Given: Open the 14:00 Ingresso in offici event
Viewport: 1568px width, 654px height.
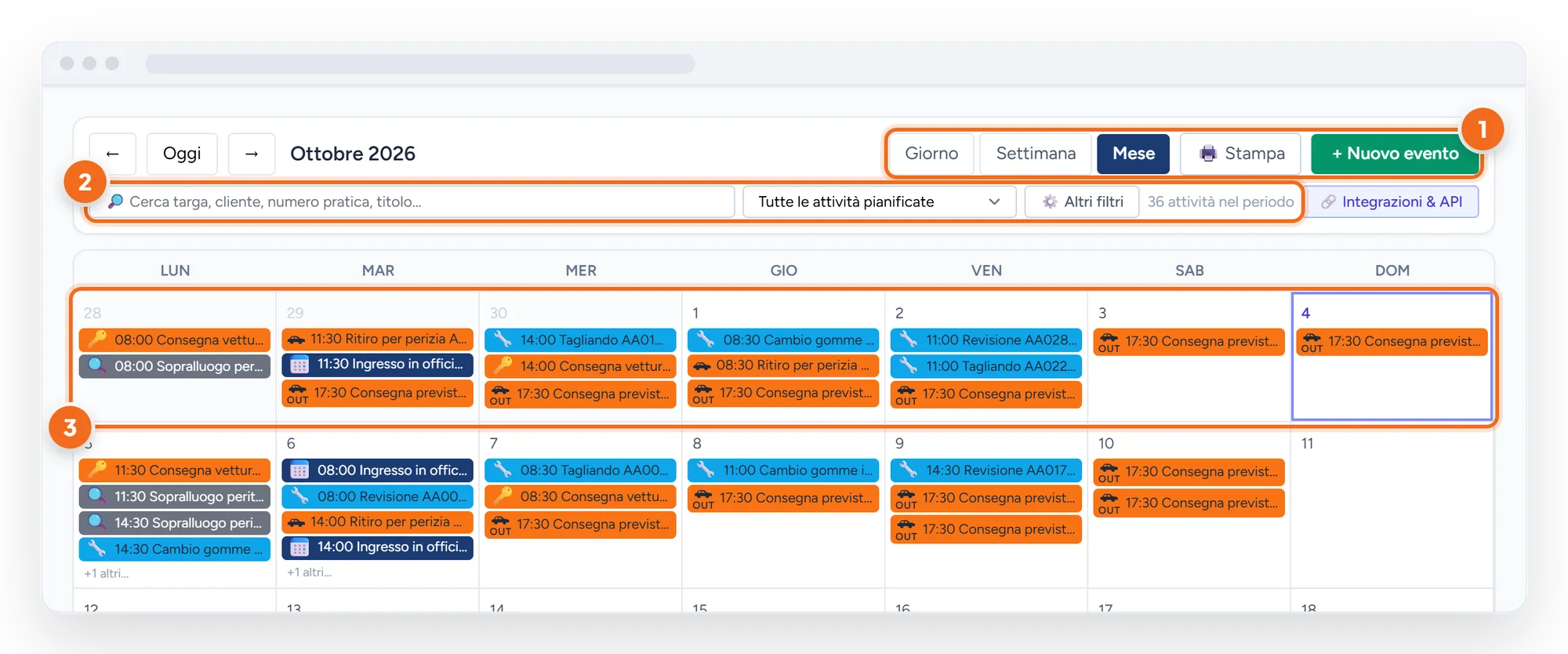Looking at the screenshot, I should pos(378,547).
